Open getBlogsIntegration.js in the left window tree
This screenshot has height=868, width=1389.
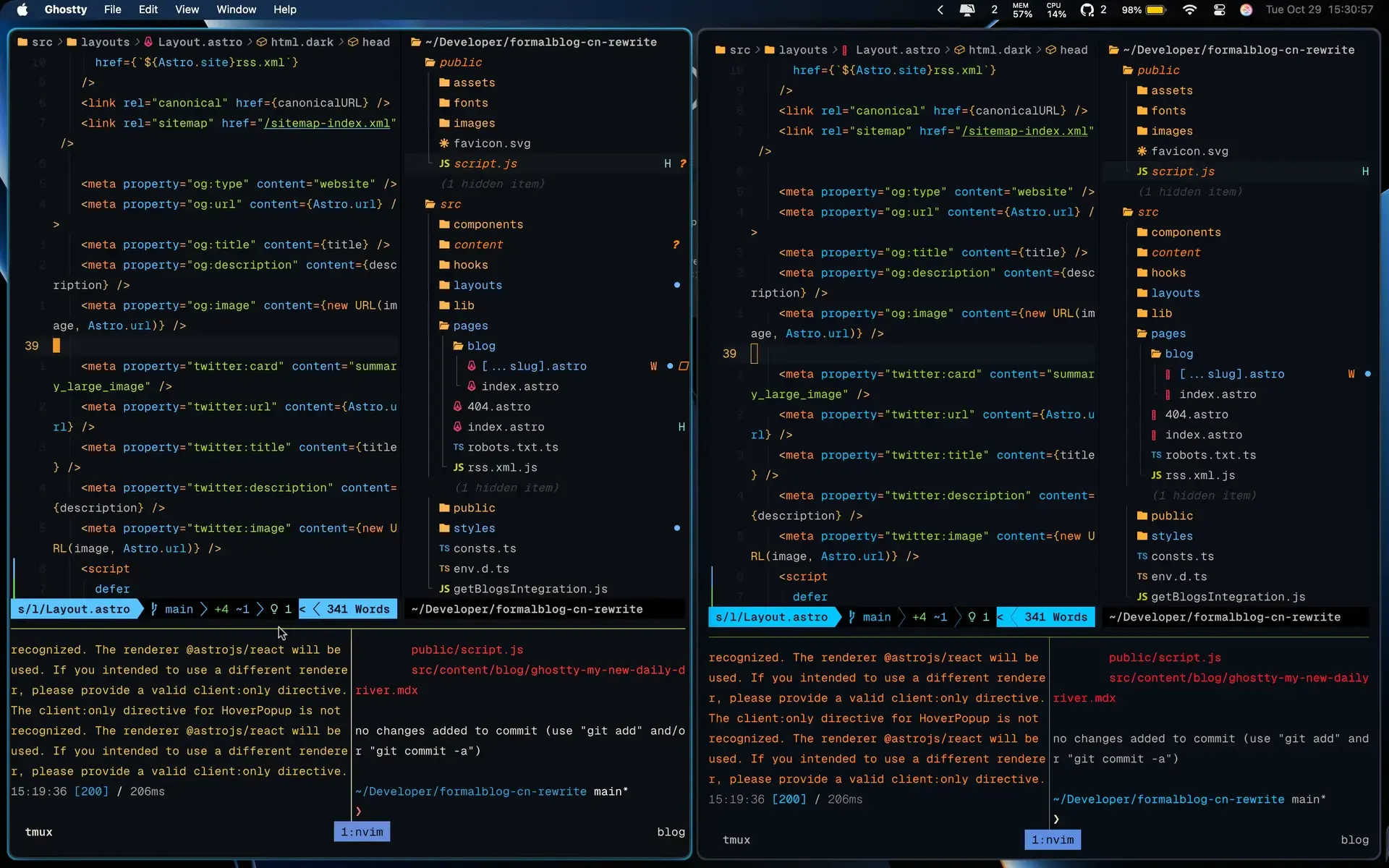[x=530, y=589]
